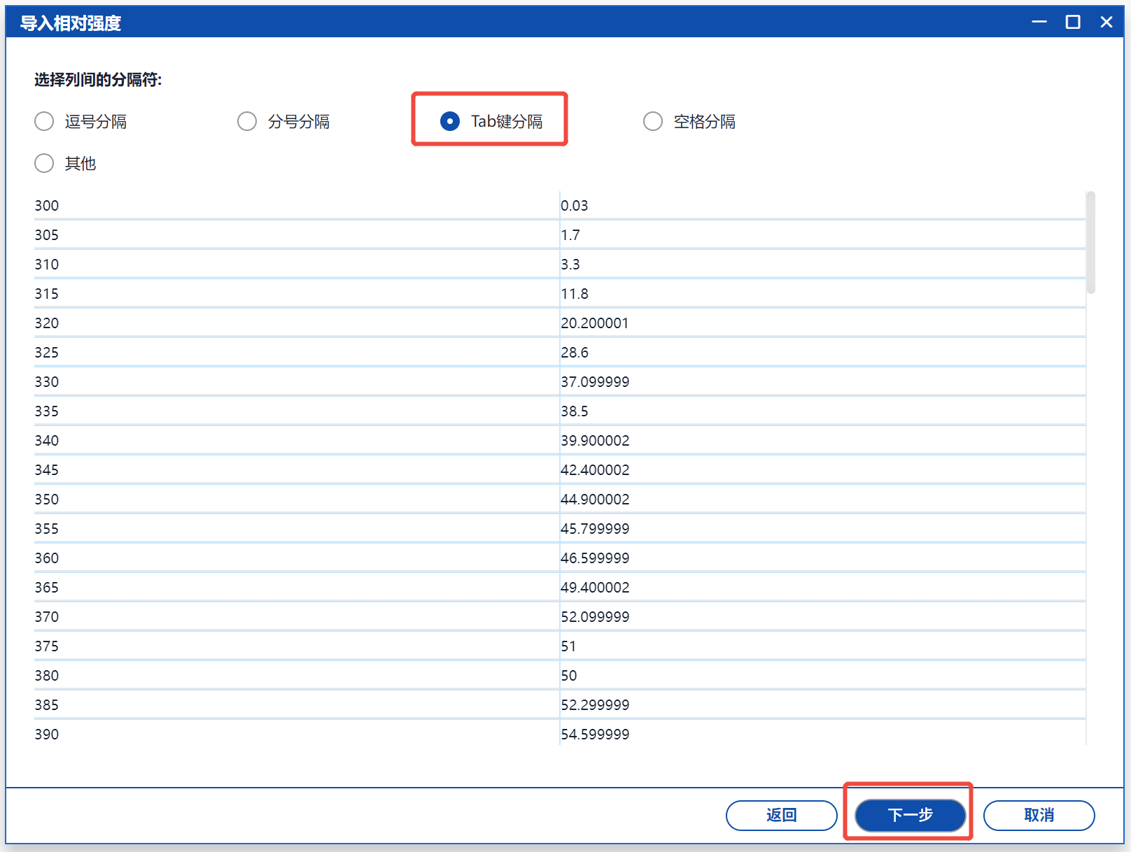Click the vertical scrollbar thumb in preview
The width and height of the screenshot is (1131, 852).
pyautogui.click(x=1090, y=242)
